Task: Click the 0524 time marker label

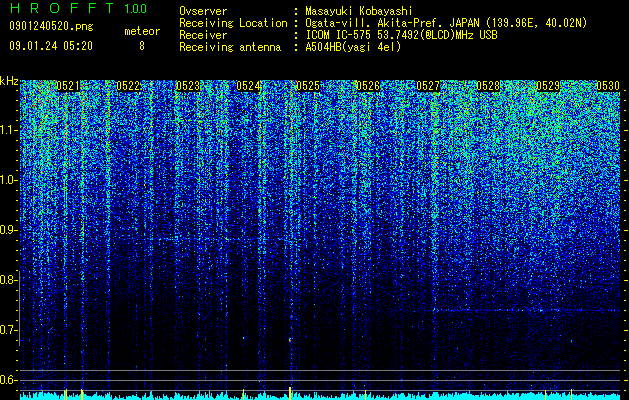Action: [248, 86]
